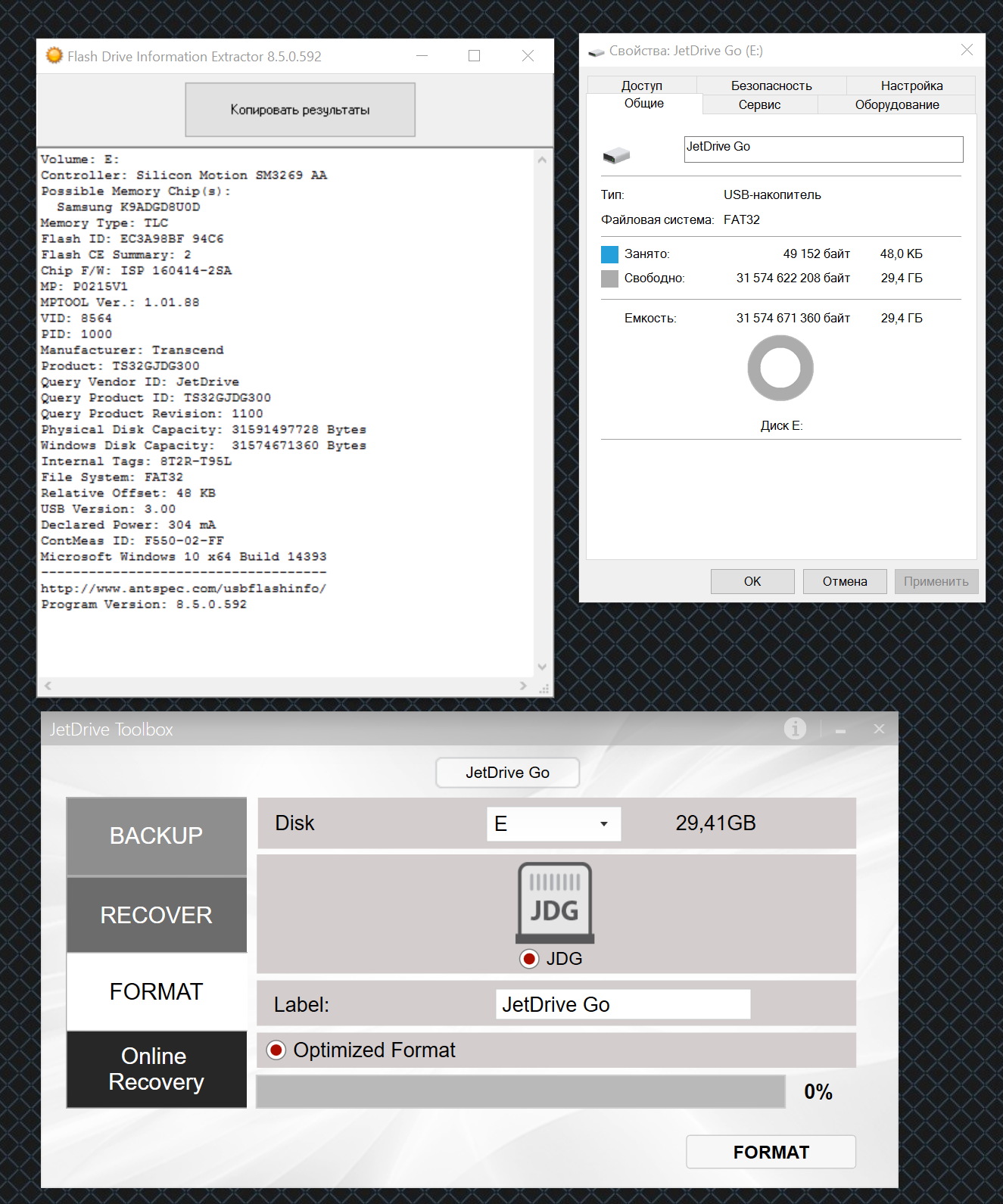Click the disk usage donut chart
Image resolution: width=1003 pixels, height=1204 pixels.
pos(780,369)
